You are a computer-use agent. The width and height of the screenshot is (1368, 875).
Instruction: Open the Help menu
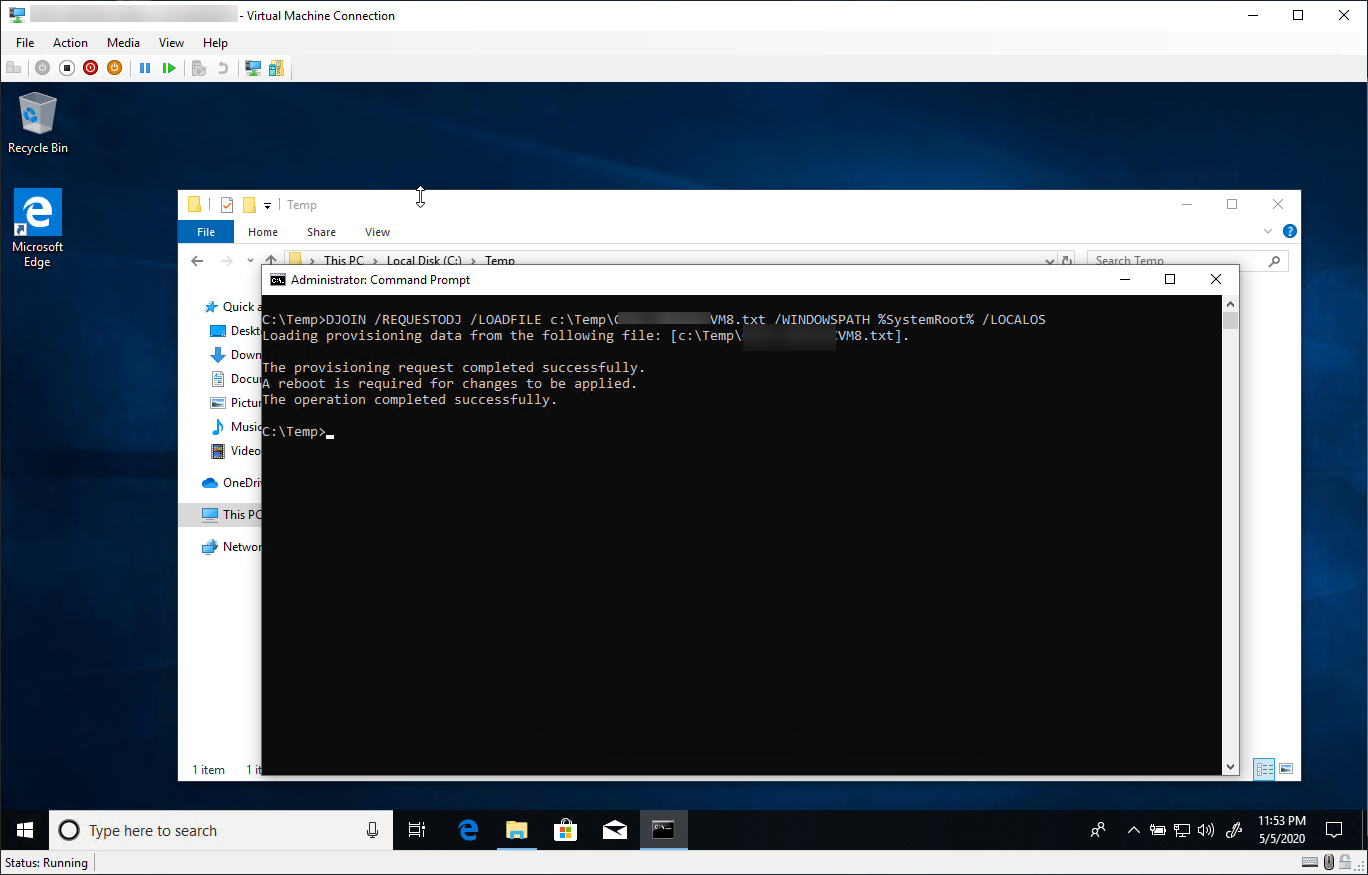[x=215, y=43]
